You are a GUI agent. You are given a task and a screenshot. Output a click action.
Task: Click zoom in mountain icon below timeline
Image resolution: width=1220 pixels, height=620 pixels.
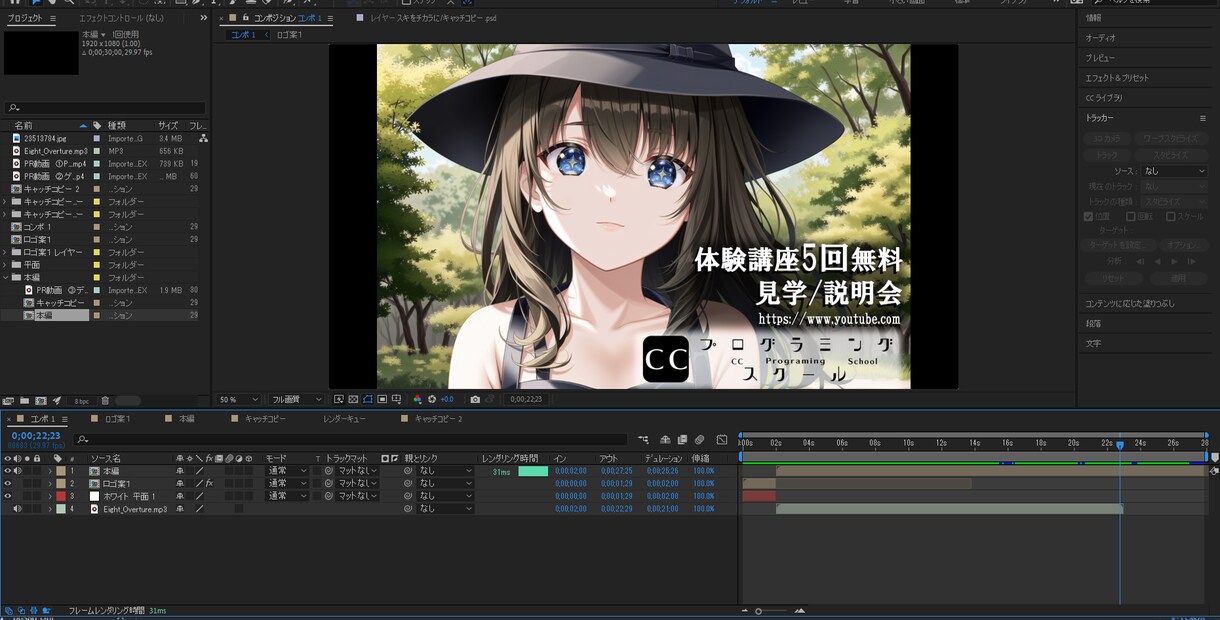(799, 610)
